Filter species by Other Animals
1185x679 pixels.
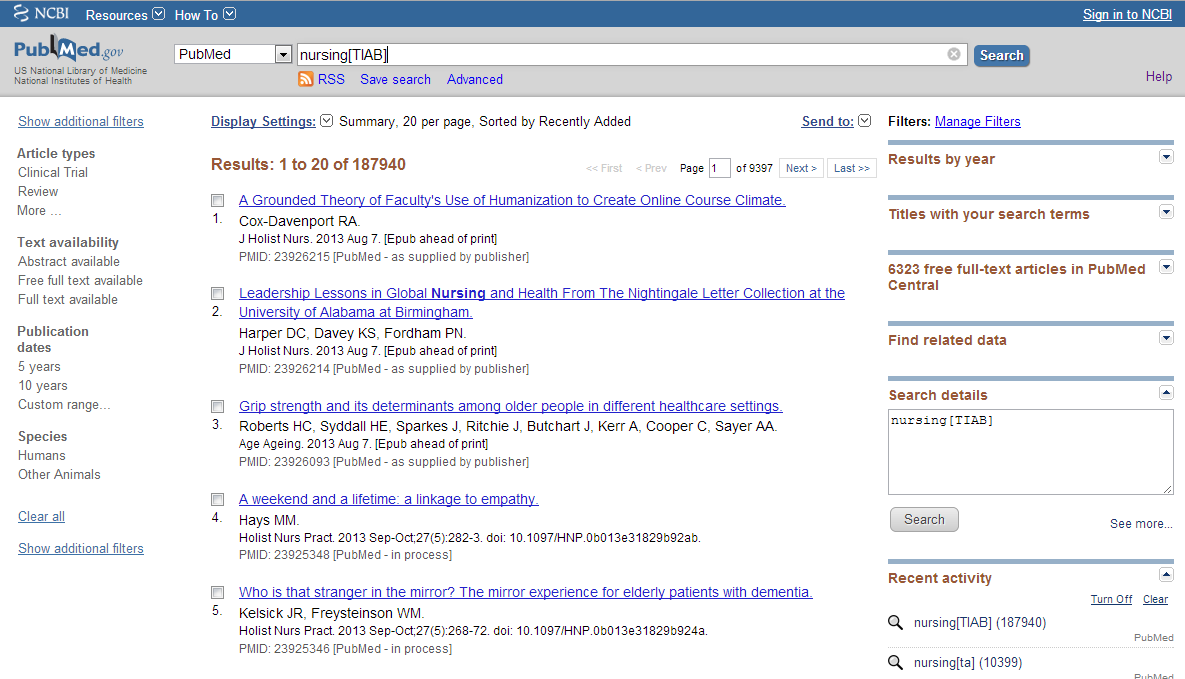59,474
